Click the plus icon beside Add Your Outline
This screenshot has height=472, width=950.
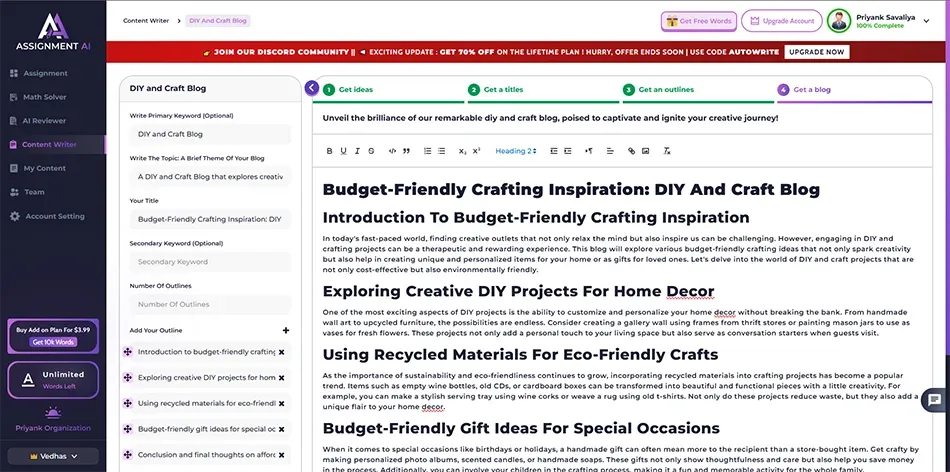click(x=286, y=331)
